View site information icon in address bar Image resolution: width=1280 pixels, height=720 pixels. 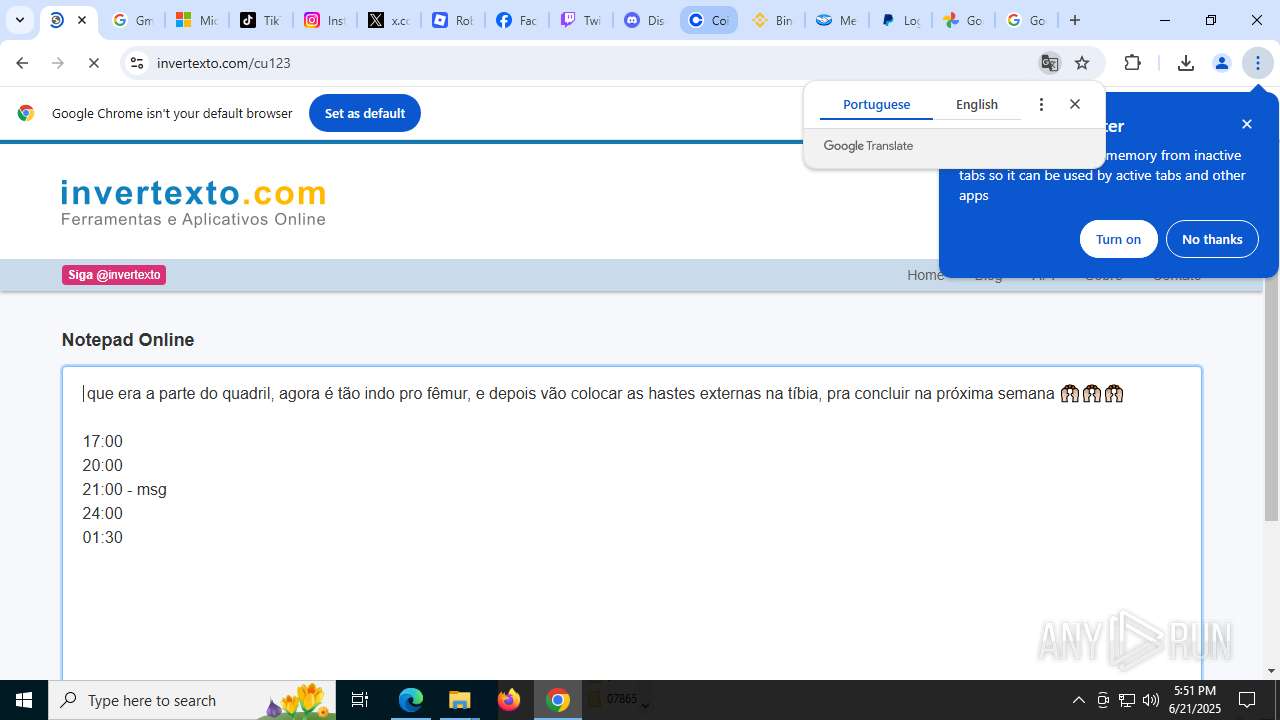click(x=137, y=63)
